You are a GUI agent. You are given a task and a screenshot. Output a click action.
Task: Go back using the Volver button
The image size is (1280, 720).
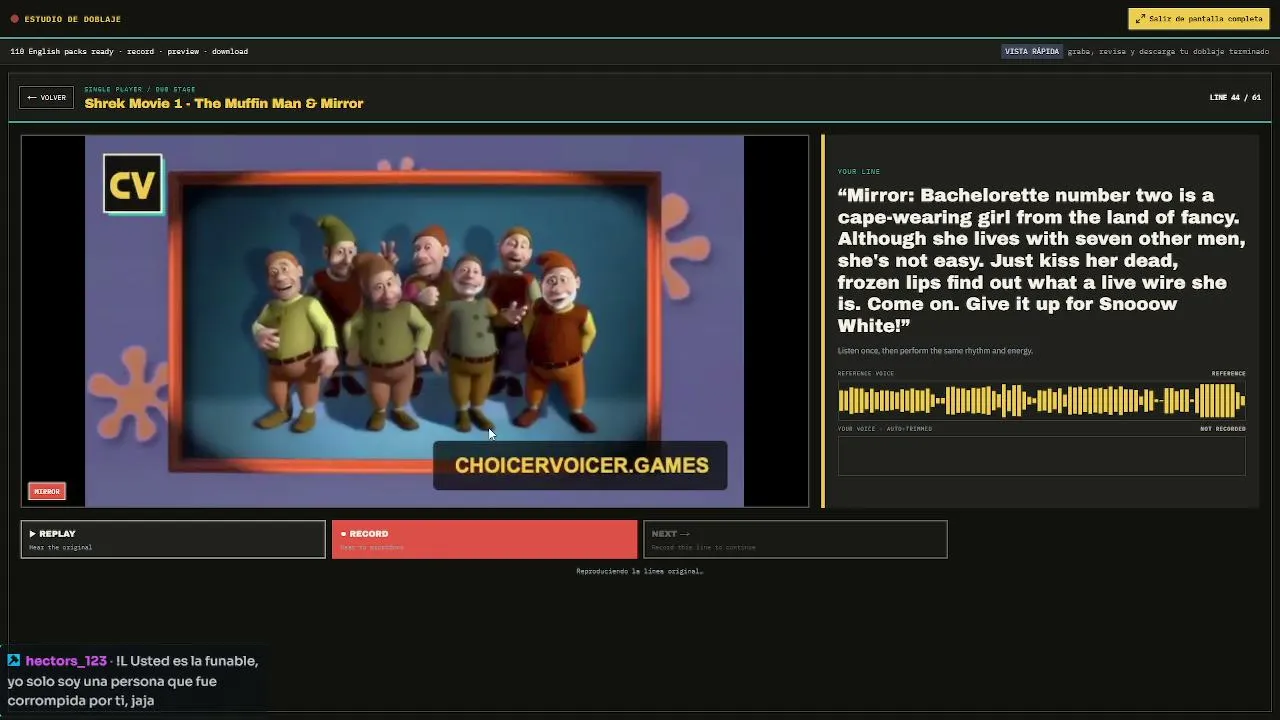47,97
